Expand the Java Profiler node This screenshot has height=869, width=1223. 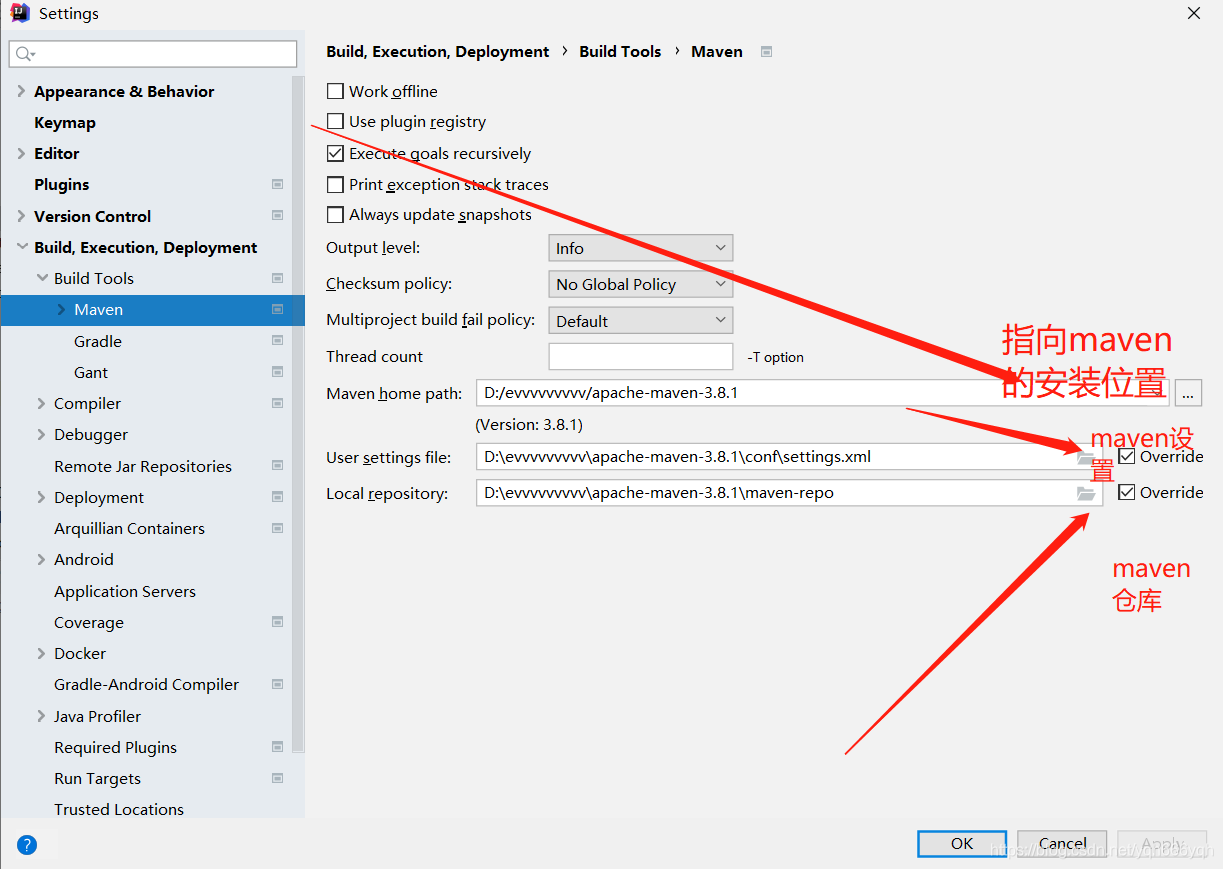41,716
